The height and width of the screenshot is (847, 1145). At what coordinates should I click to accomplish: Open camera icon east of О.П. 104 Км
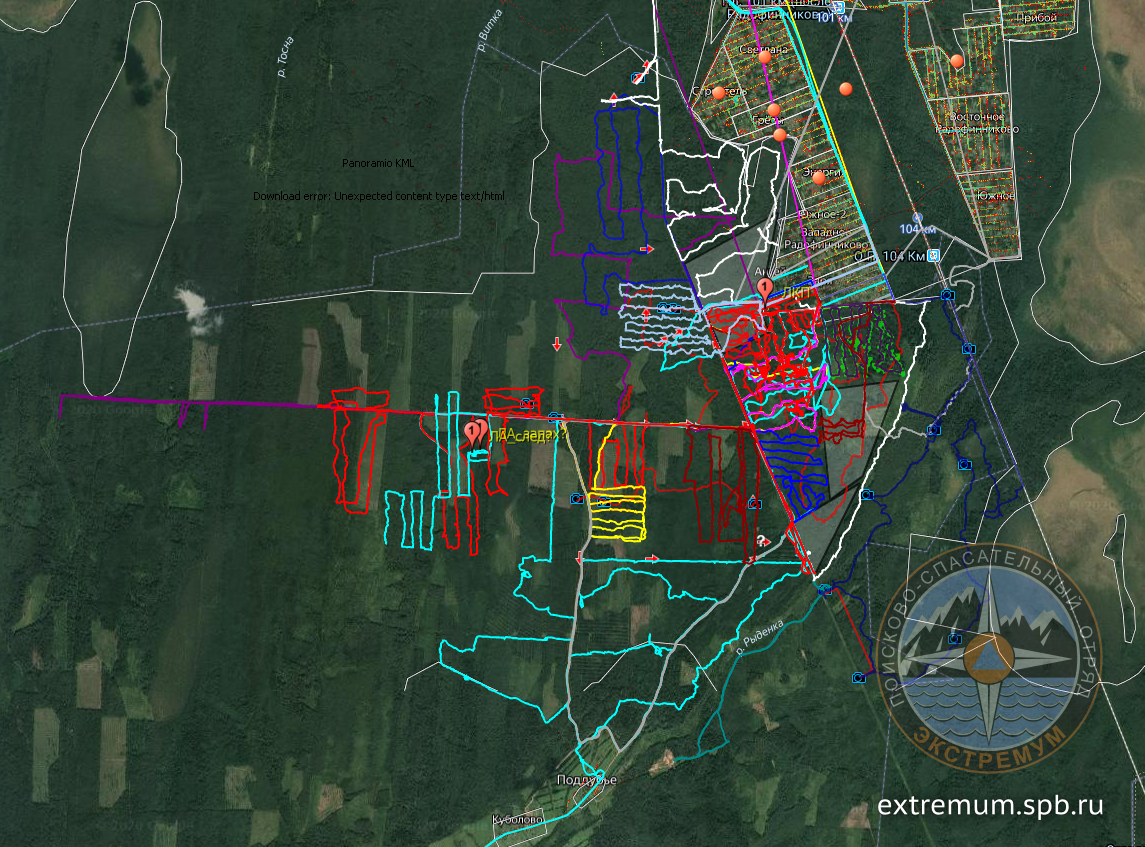click(947, 295)
